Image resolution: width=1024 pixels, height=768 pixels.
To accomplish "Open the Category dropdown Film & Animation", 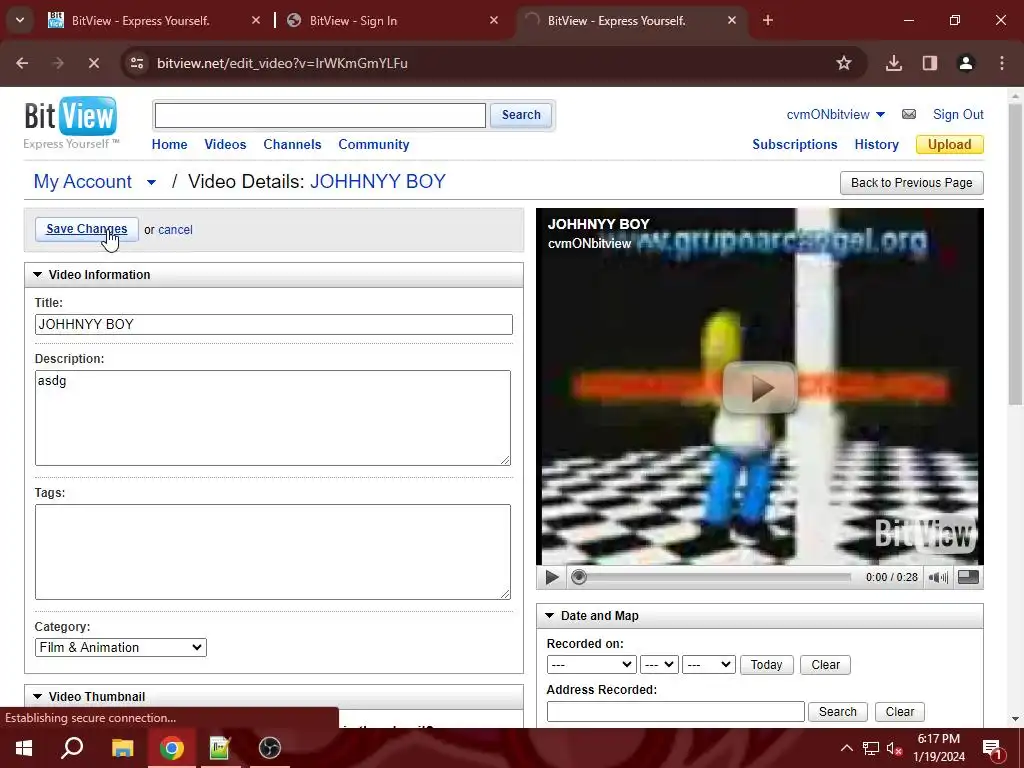I will [x=121, y=647].
